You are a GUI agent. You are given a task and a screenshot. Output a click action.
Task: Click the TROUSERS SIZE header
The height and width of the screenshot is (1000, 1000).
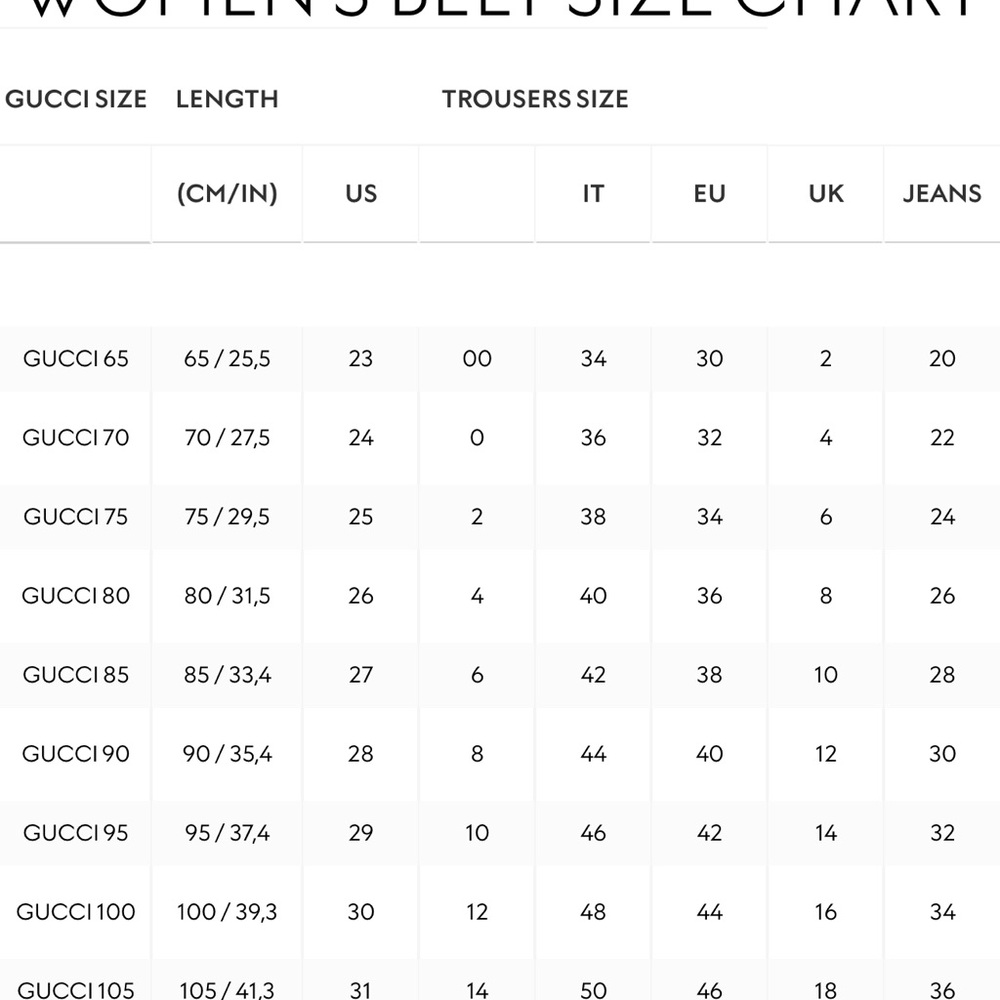point(535,99)
